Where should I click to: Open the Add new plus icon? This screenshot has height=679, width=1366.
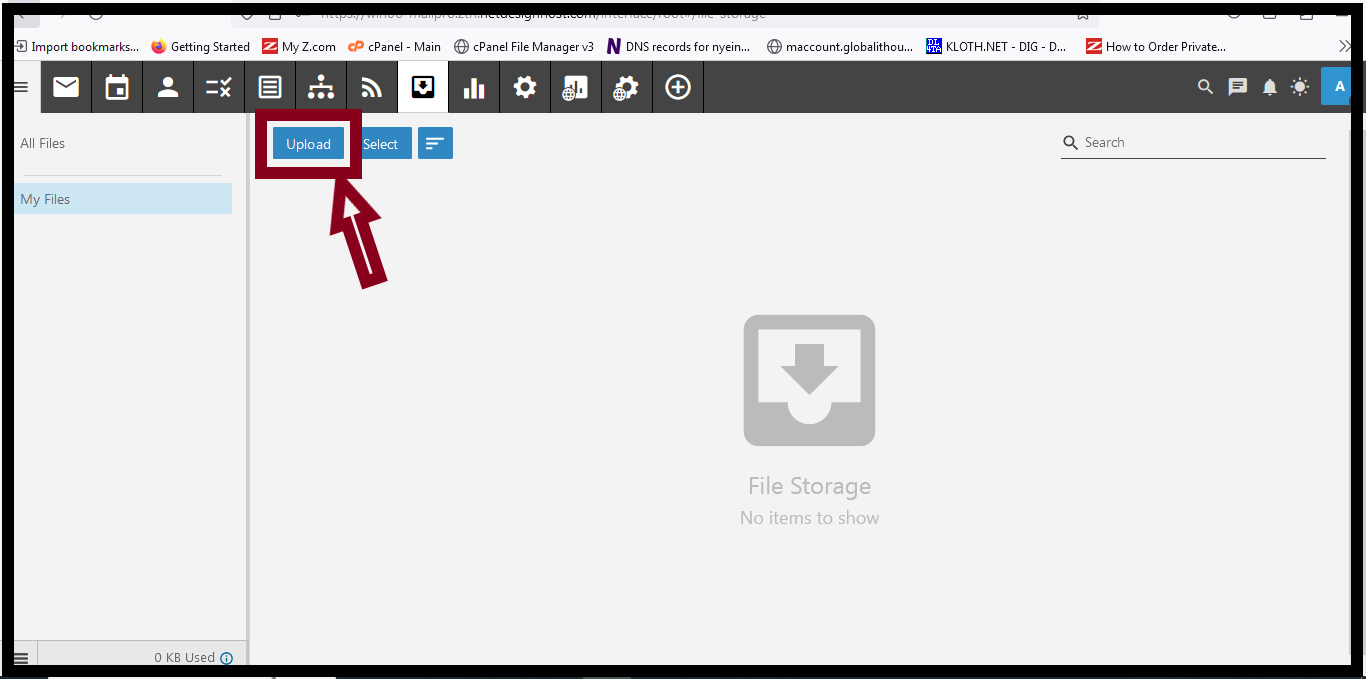click(678, 87)
